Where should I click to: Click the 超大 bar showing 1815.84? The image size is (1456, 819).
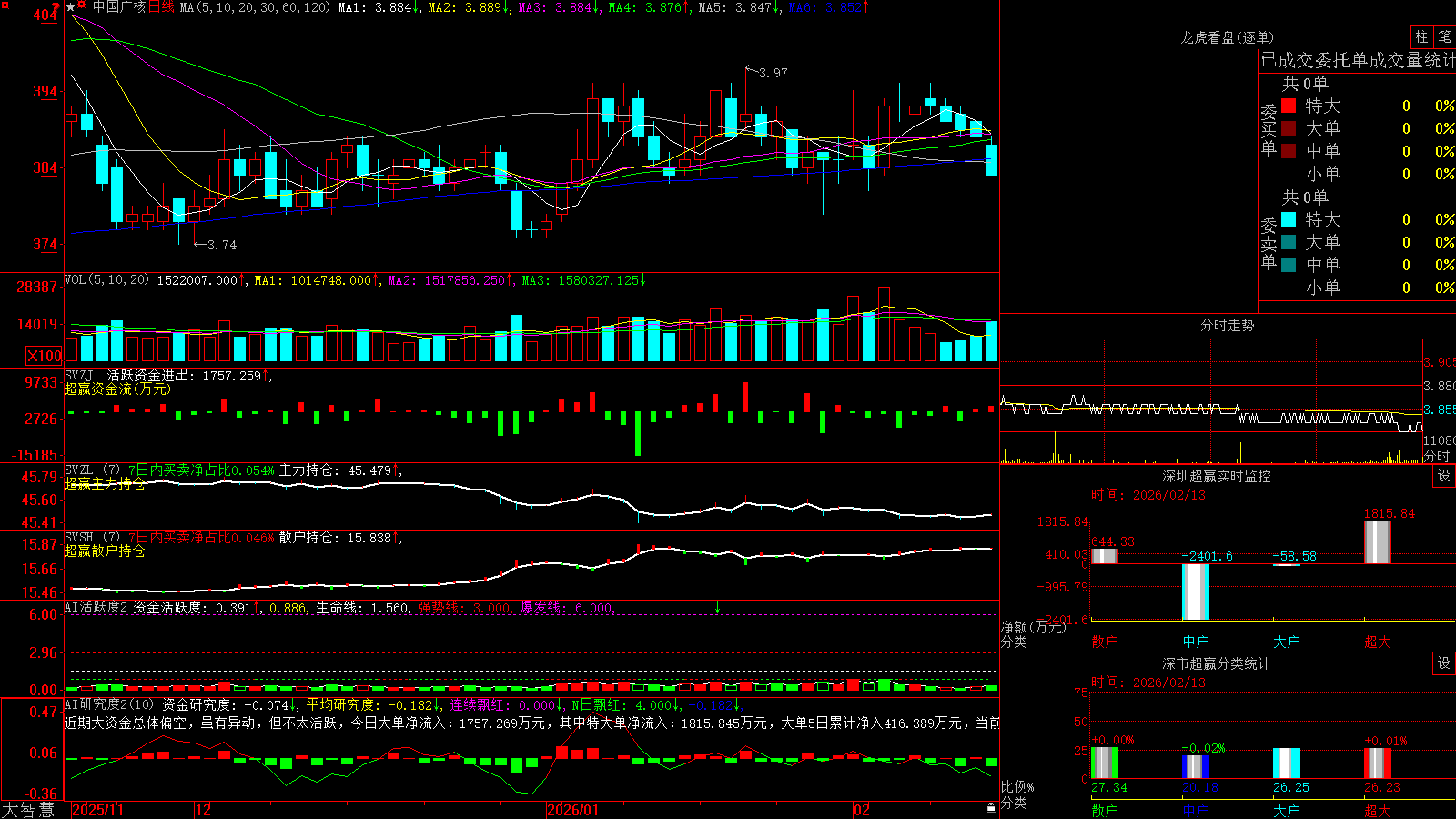(1378, 541)
